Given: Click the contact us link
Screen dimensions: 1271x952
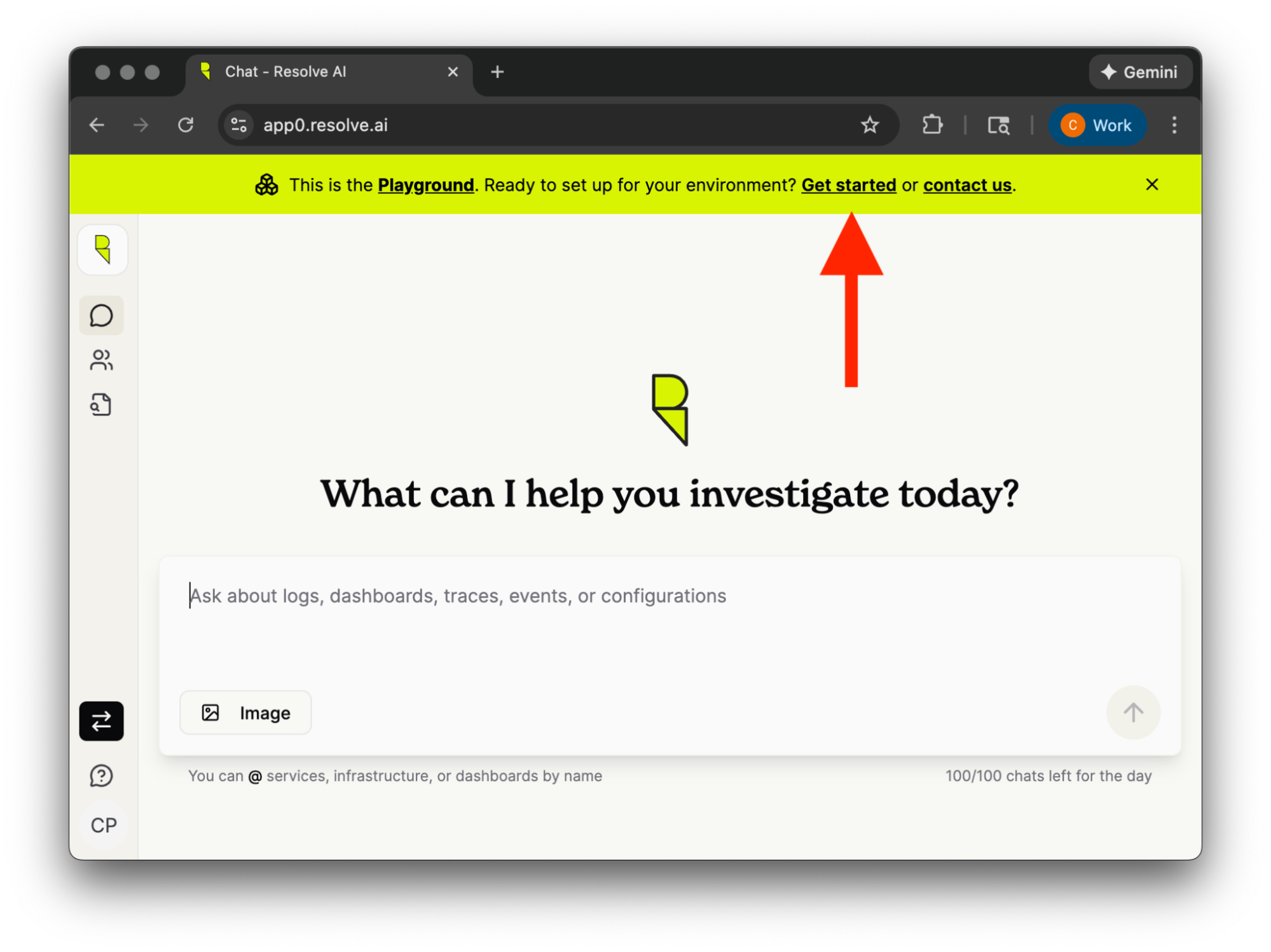Looking at the screenshot, I should (x=967, y=185).
